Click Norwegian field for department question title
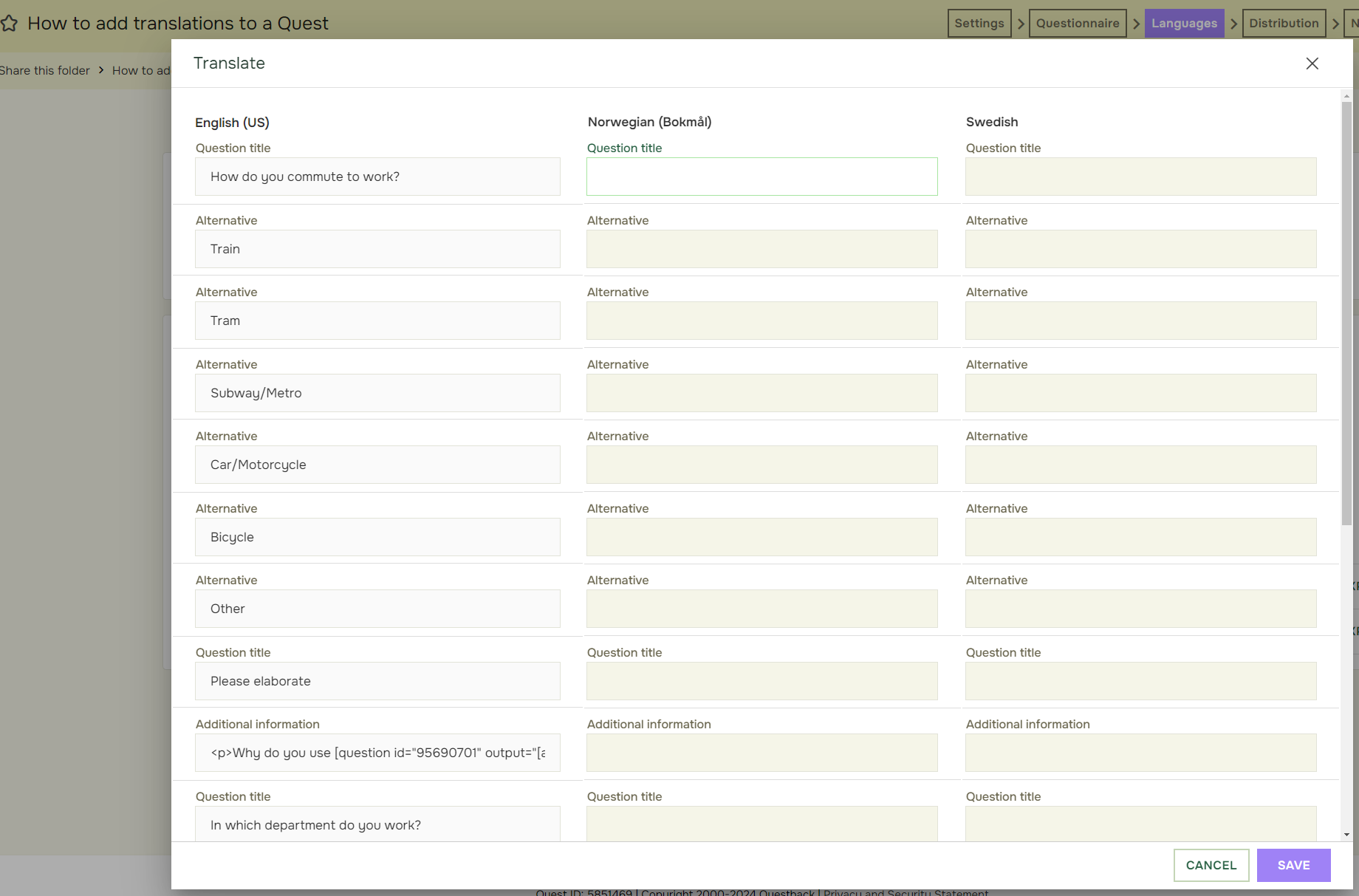Image resolution: width=1359 pixels, height=896 pixels. tap(761, 824)
